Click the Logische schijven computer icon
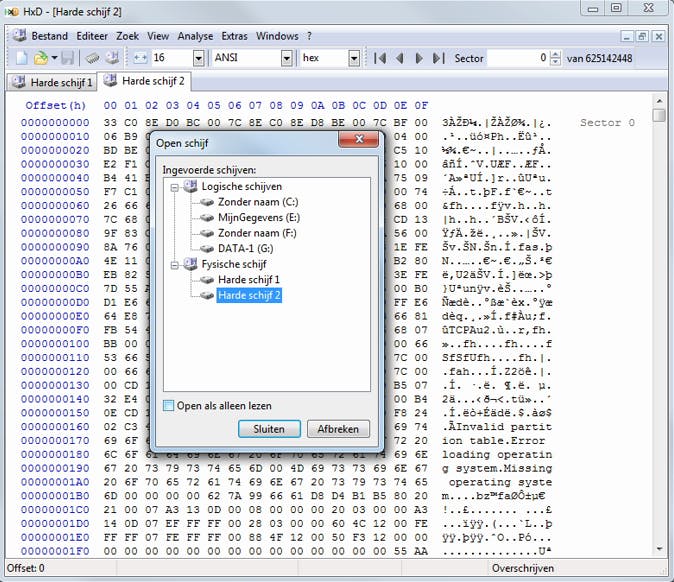674x582 pixels. tap(190, 187)
